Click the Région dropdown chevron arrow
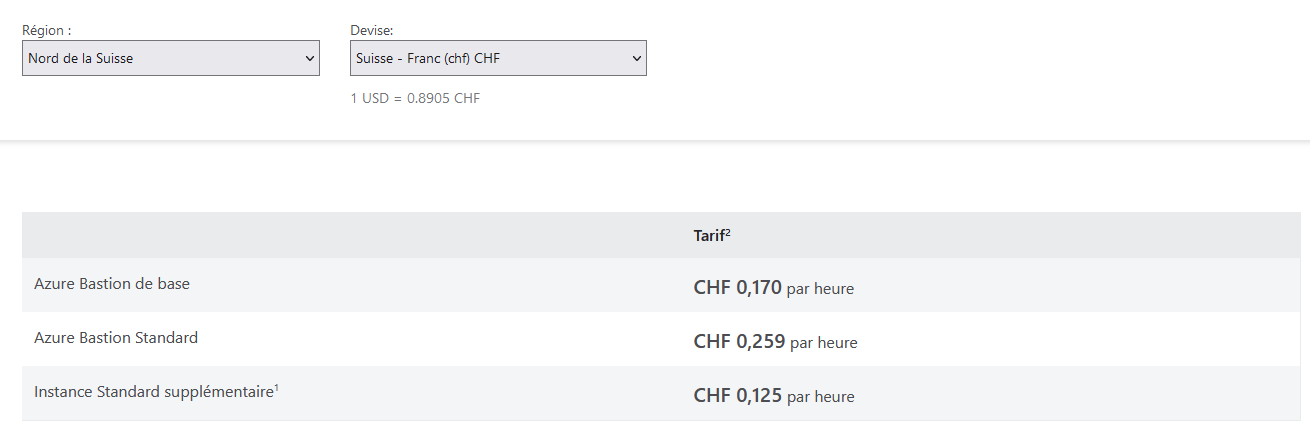Image resolution: width=1310 pixels, height=426 pixels. (309, 58)
